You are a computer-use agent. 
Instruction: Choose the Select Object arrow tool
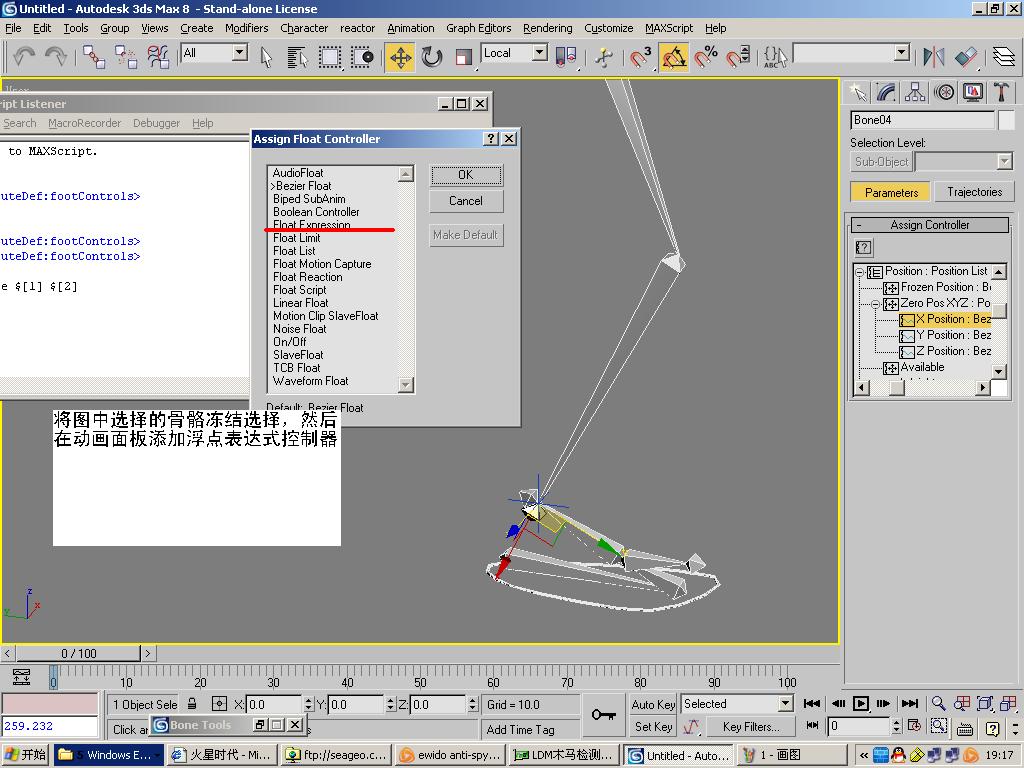pyautogui.click(x=266, y=57)
